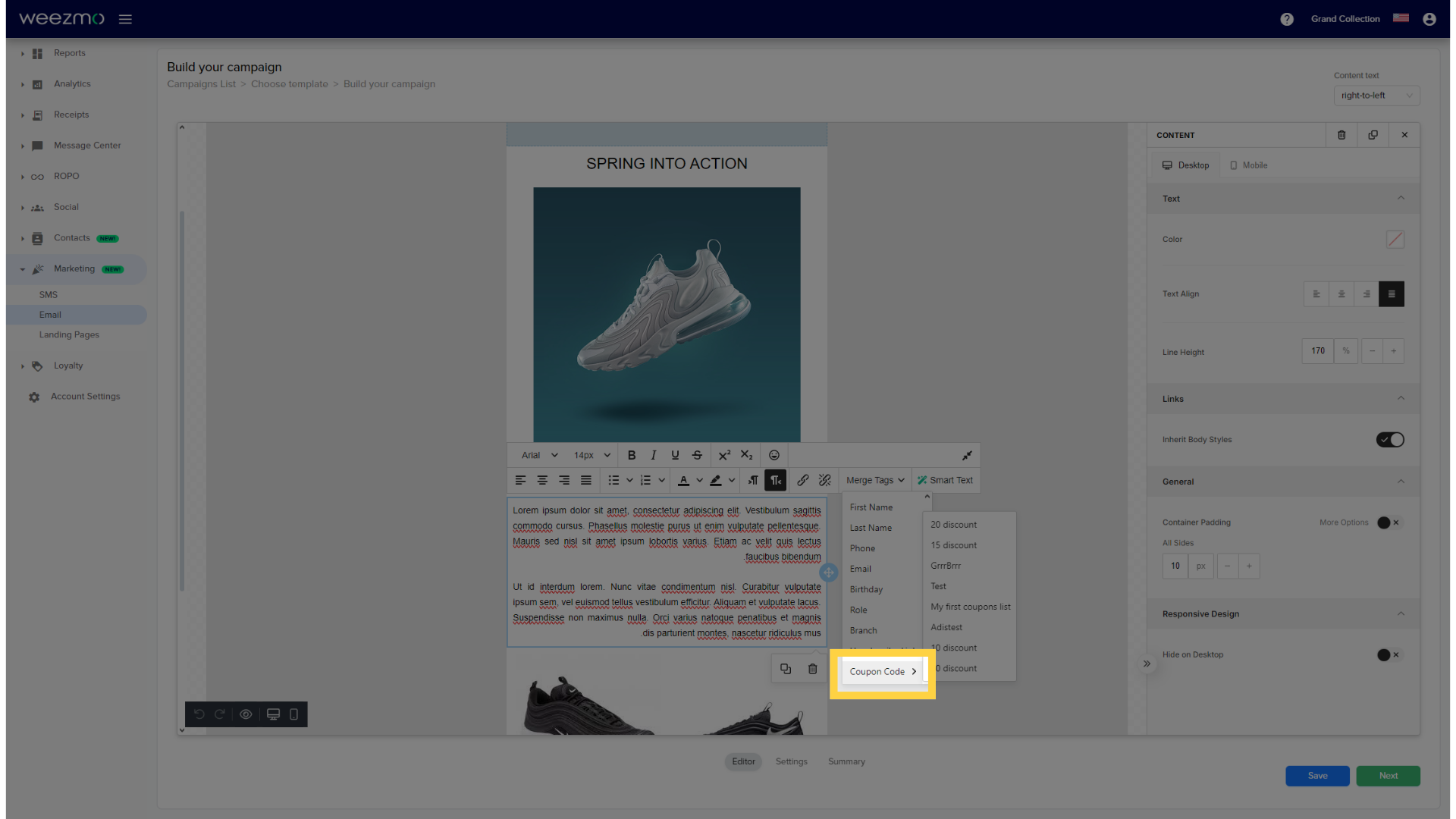Toggle Inherit Body Styles switch
1456x819 pixels.
pyautogui.click(x=1389, y=439)
